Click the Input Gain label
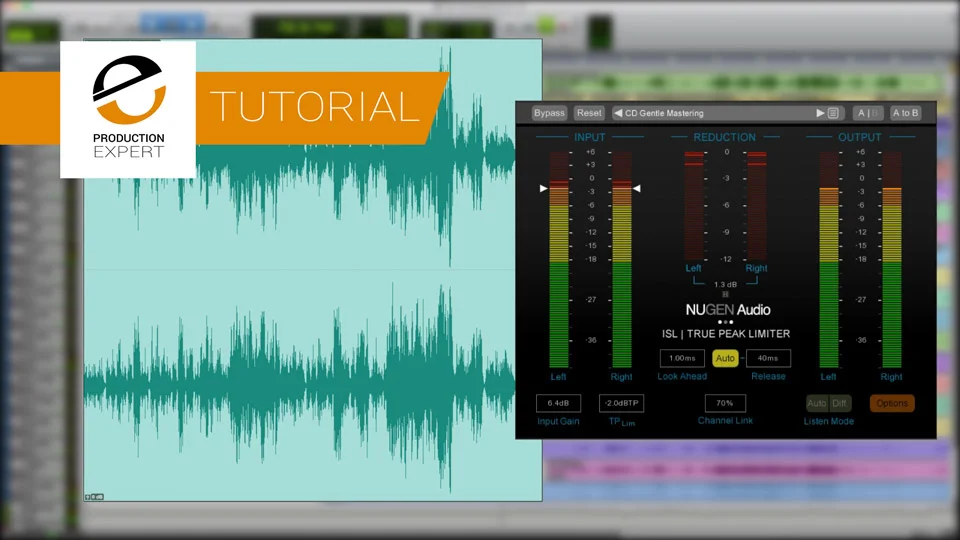 pos(558,421)
